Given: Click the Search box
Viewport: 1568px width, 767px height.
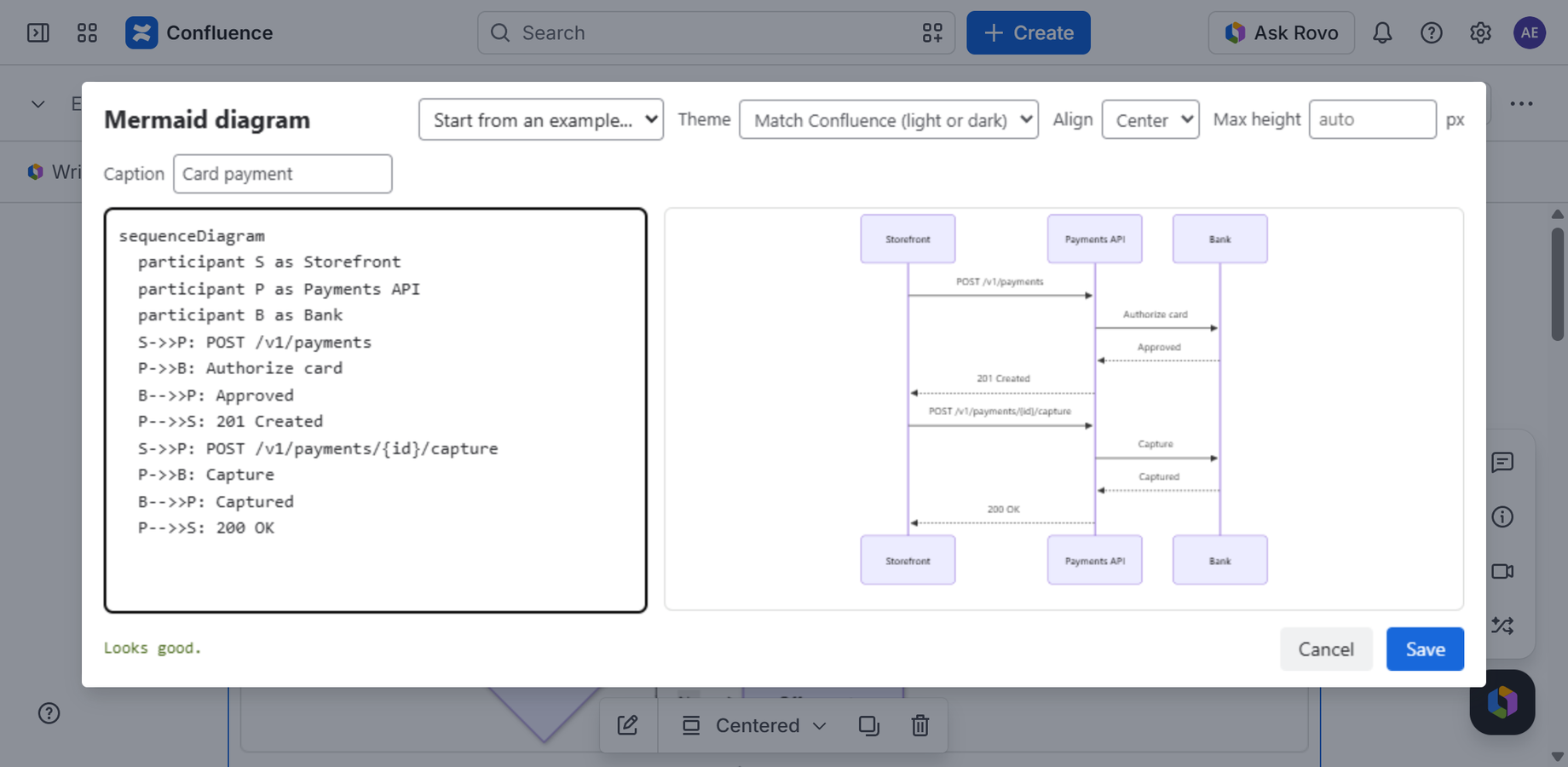Looking at the screenshot, I should (716, 32).
